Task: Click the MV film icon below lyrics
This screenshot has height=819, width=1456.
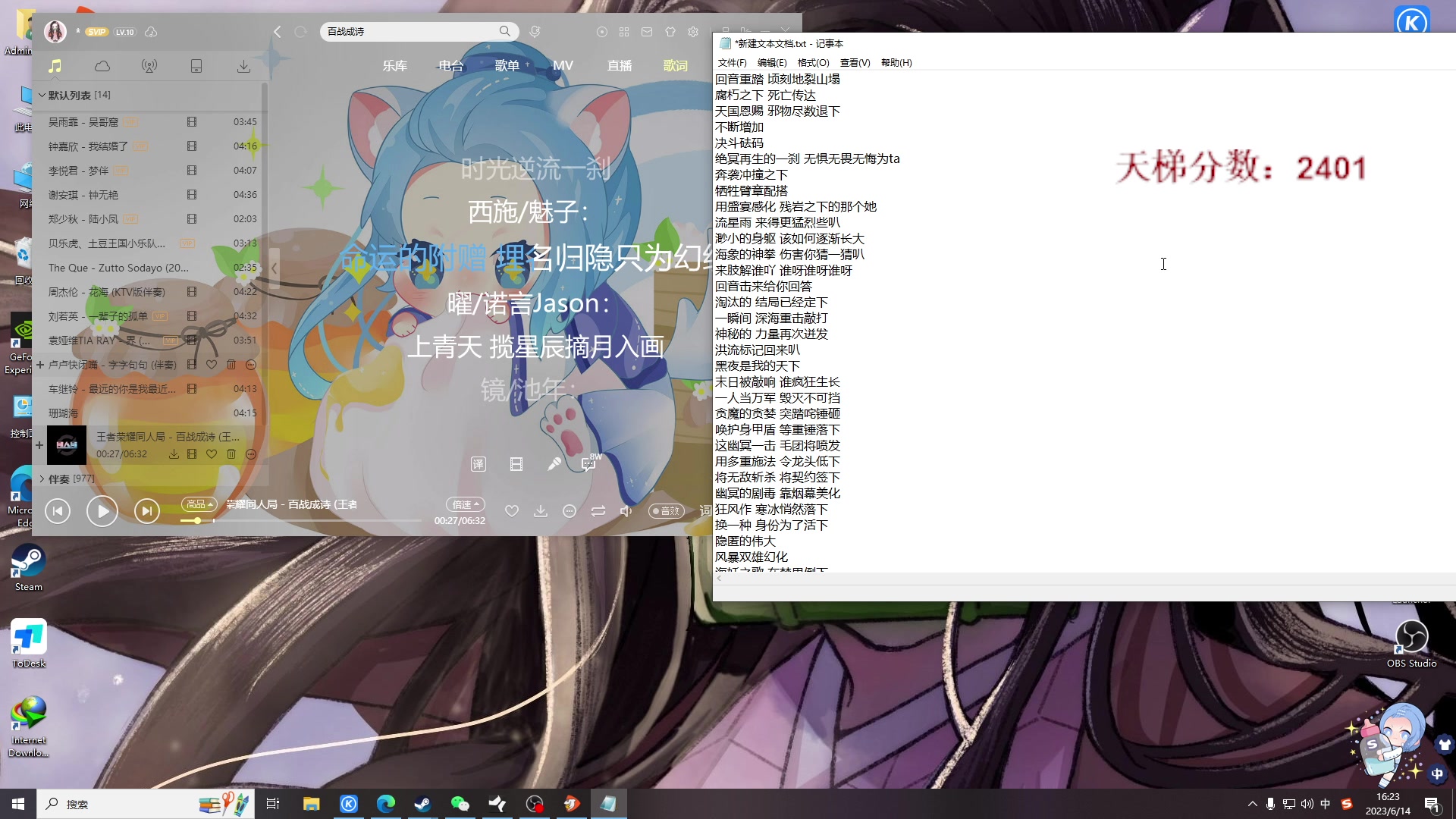Action: click(516, 464)
